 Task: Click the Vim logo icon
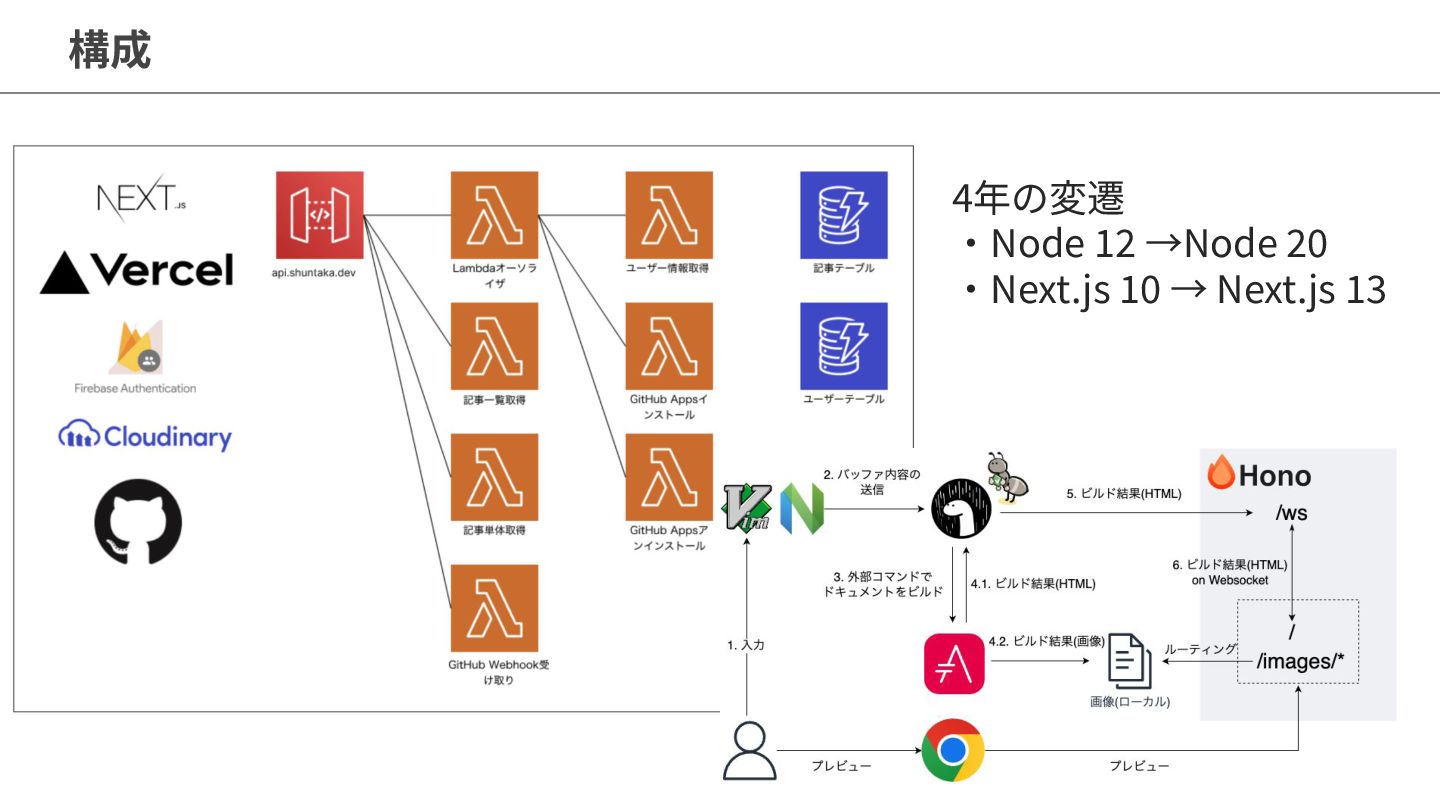pyautogui.click(x=747, y=508)
